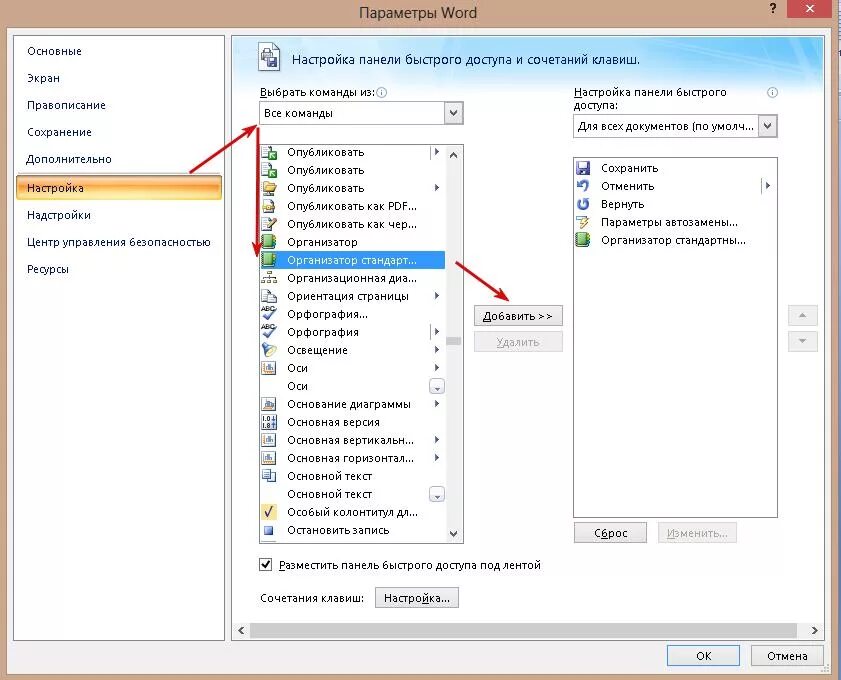Click the info icon beside Выбрать команды из
The image size is (841, 680).
tap(381, 92)
